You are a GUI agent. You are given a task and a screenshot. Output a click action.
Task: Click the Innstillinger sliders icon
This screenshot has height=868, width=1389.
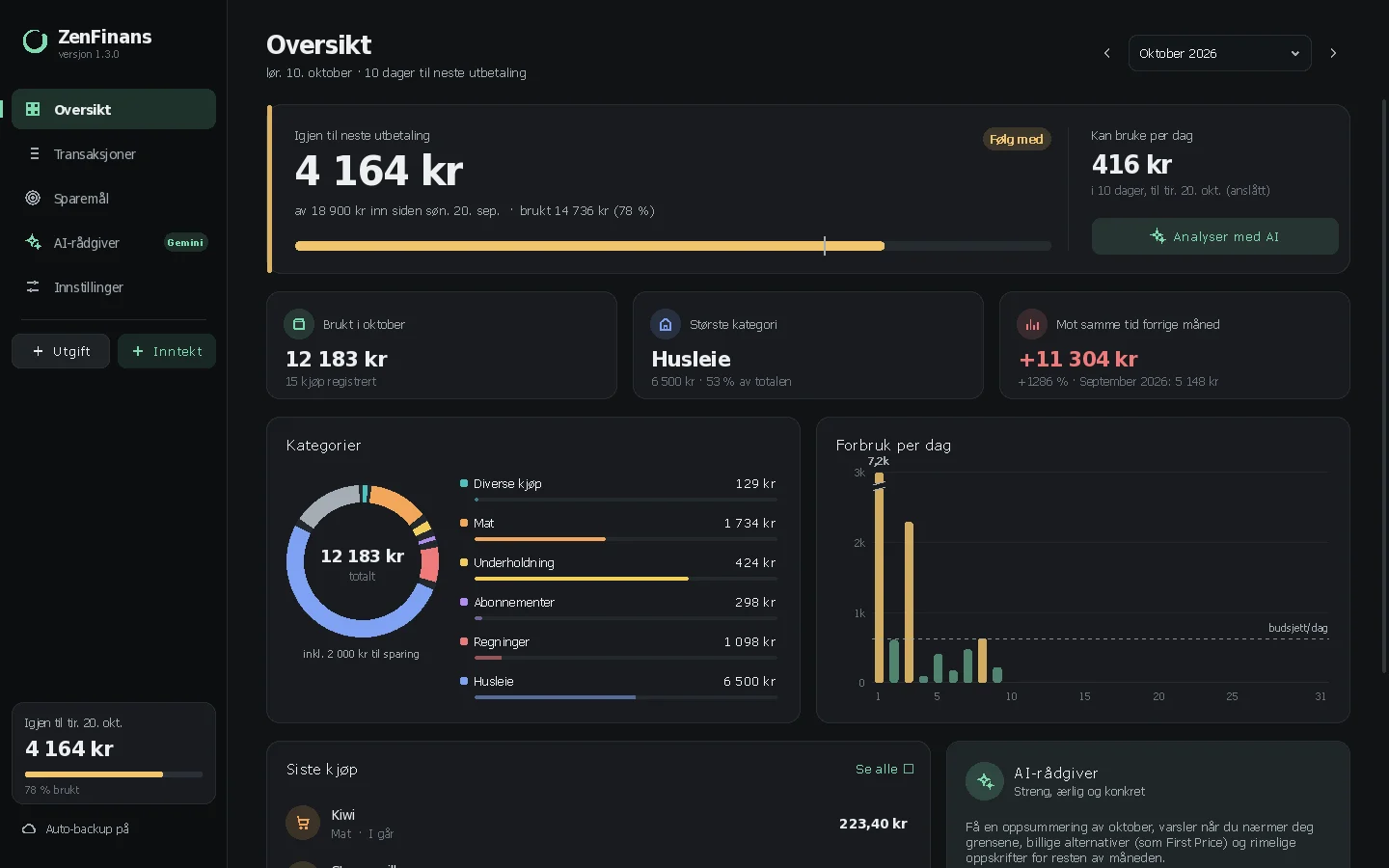coord(33,286)
